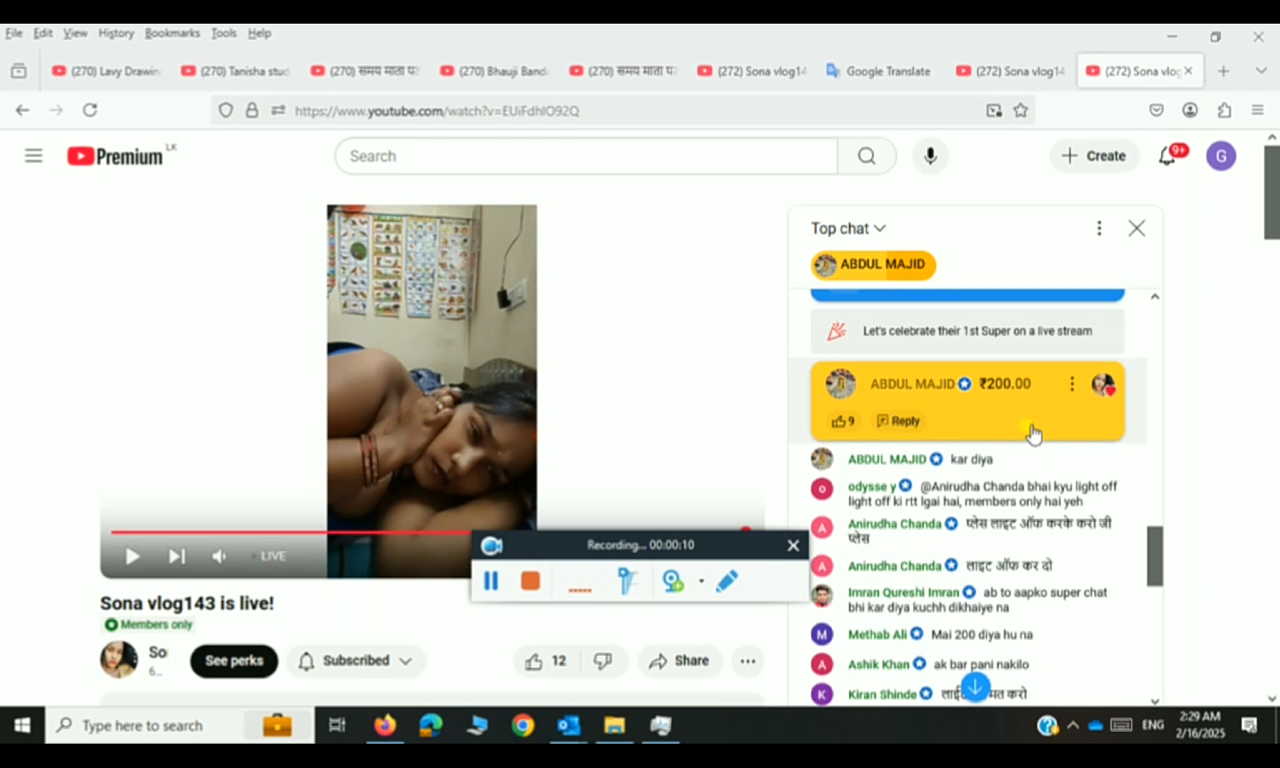Open the View menu
This screenshot has width=1280, height=768.
click(75, 33)
